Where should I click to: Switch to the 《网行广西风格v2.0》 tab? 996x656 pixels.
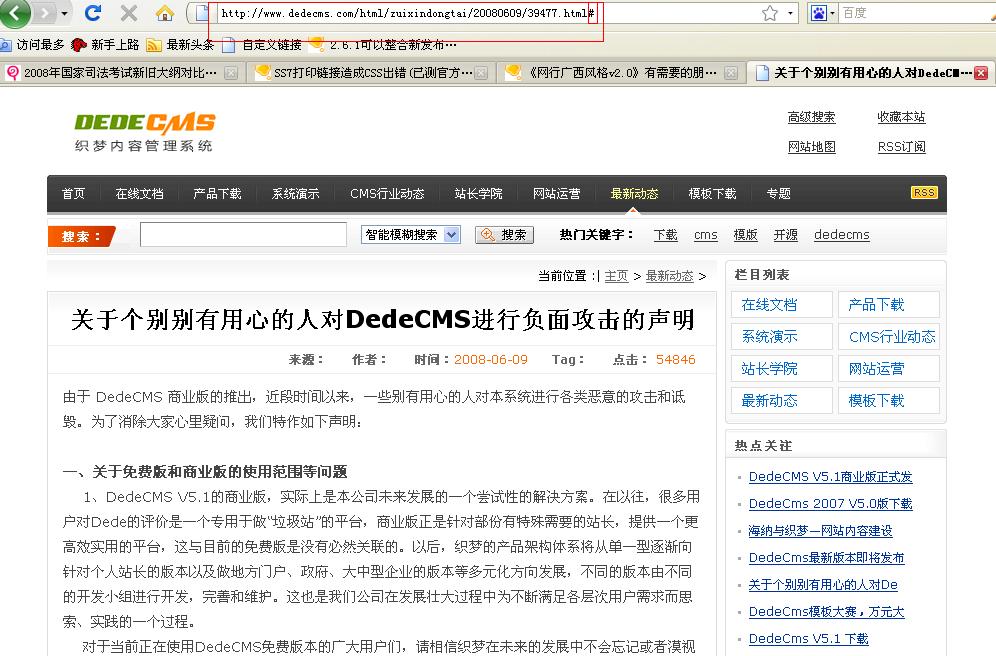[621, 73]
